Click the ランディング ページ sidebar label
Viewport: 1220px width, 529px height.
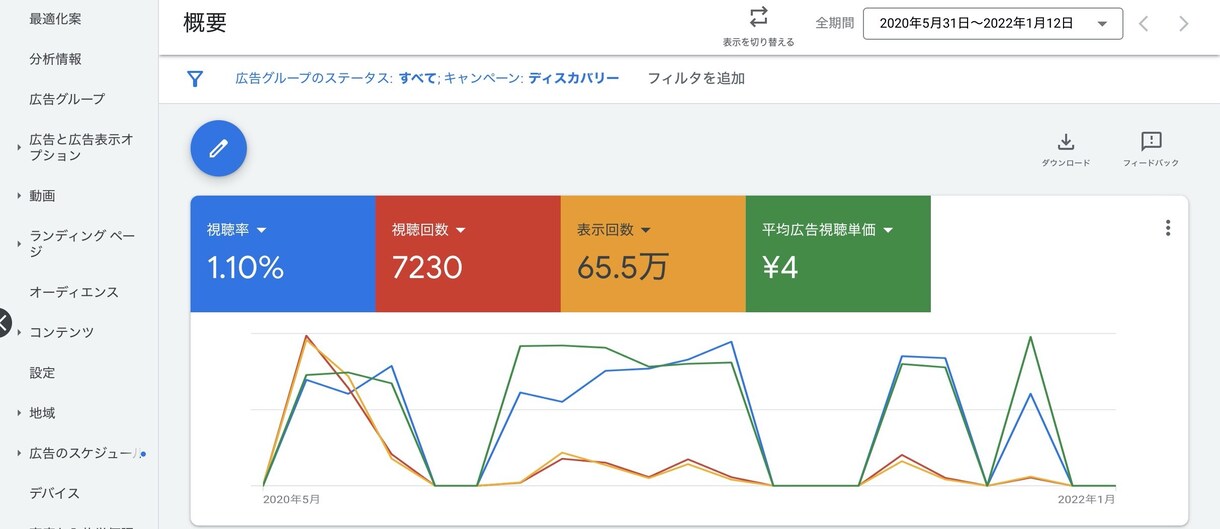coord(81,244)
